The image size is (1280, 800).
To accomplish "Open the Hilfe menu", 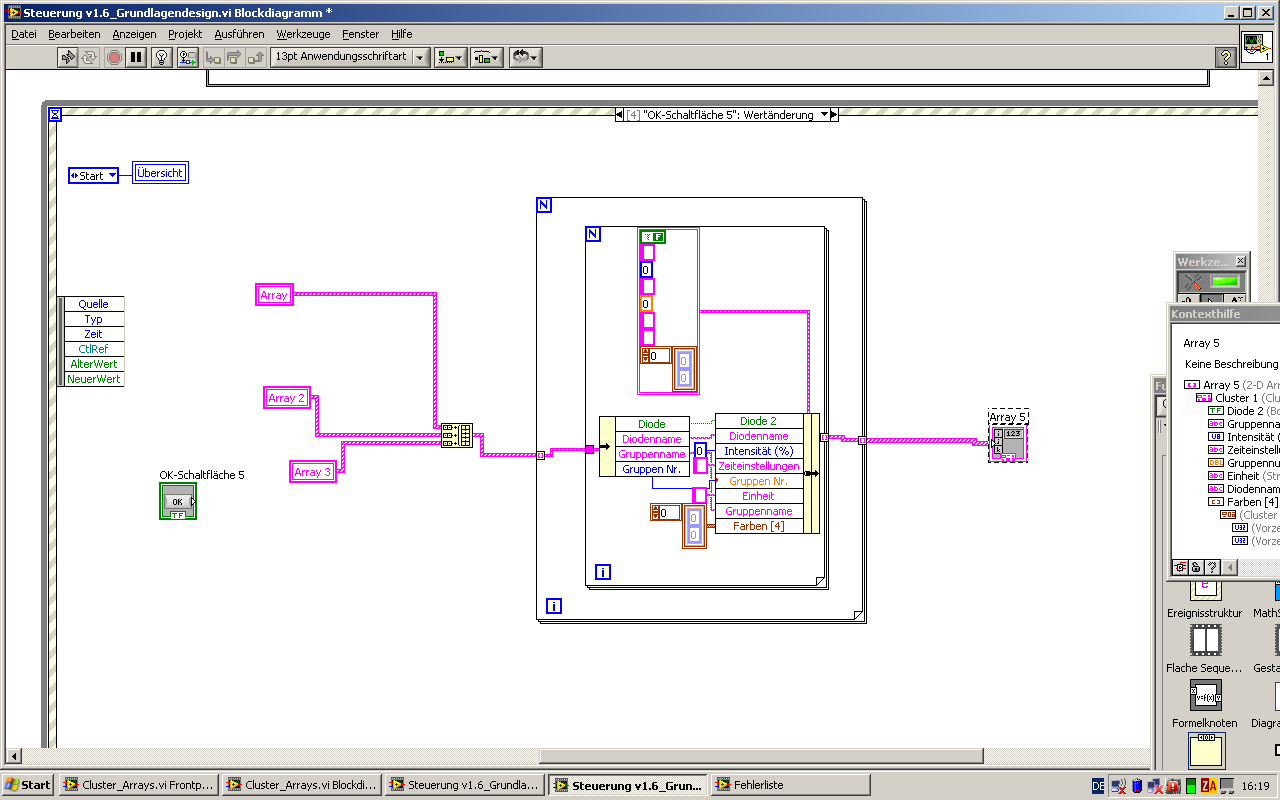I will click(x=402, y=34).
